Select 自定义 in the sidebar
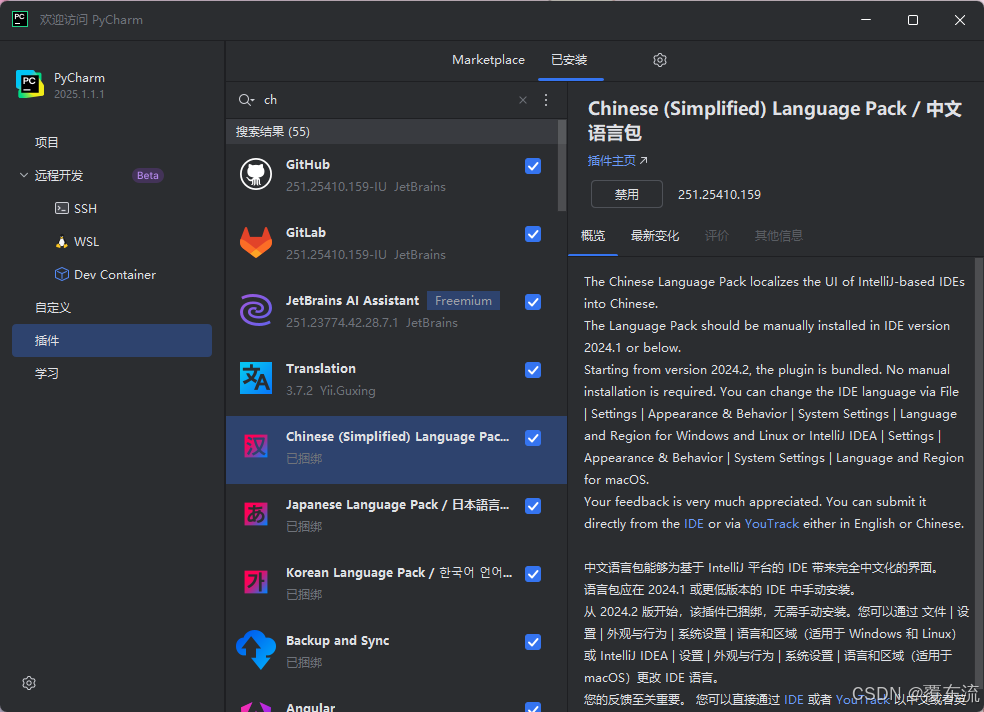This screenshot has width=984, height=712. click(53, 307)
